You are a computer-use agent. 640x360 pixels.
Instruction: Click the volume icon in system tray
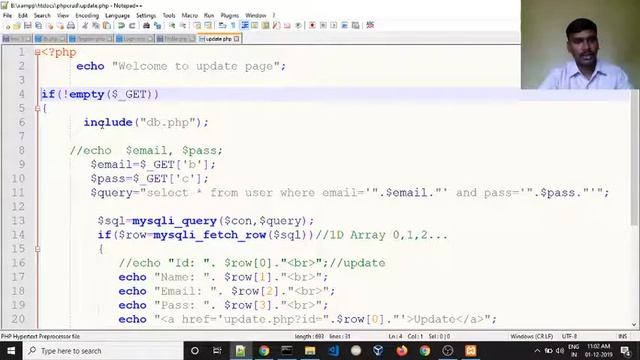(560, 351)
